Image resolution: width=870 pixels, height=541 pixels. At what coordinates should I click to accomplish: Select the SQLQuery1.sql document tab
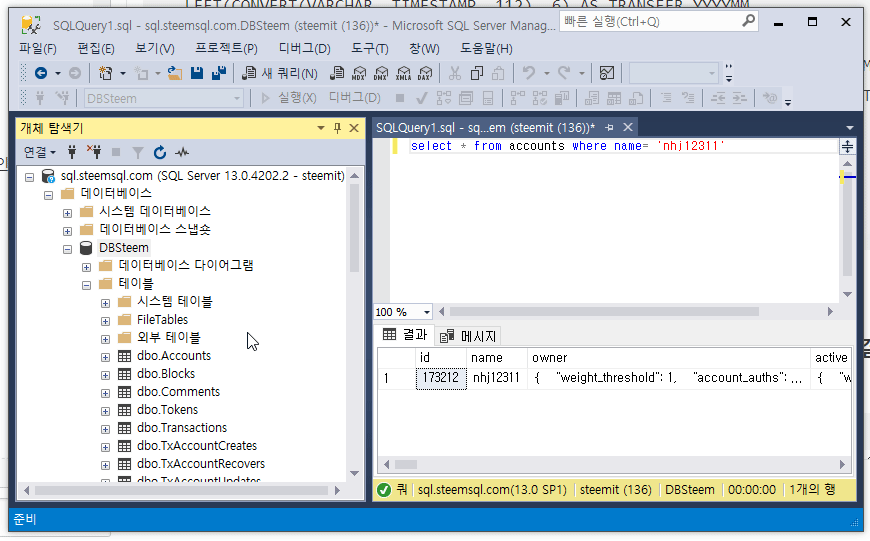(485, 128)
